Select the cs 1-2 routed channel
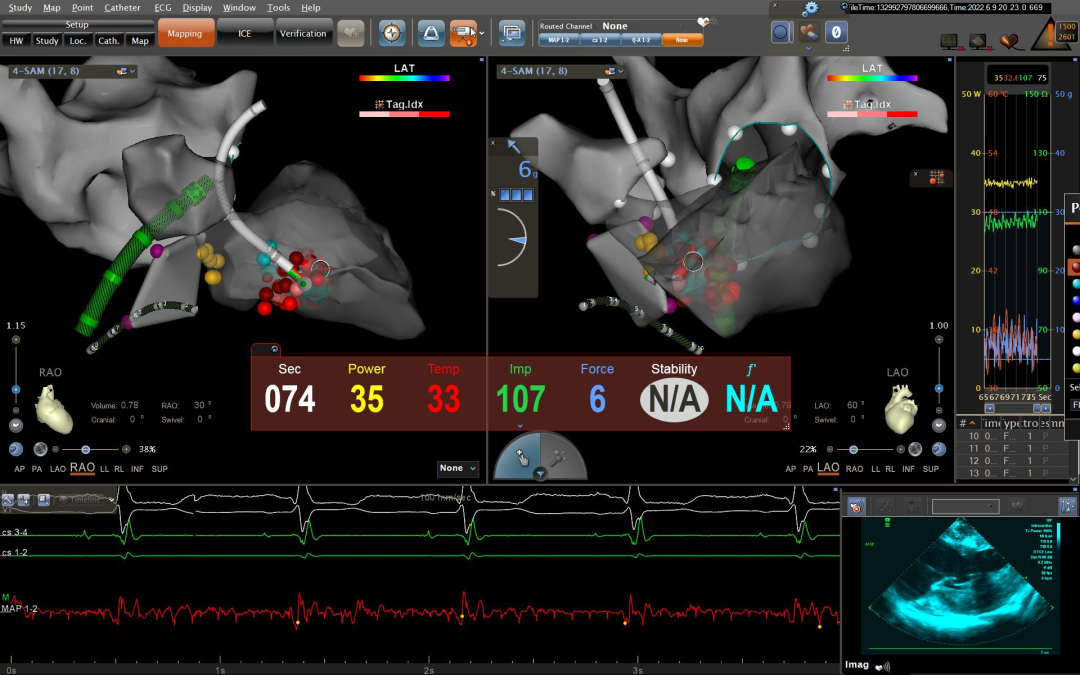 (600, 40)
